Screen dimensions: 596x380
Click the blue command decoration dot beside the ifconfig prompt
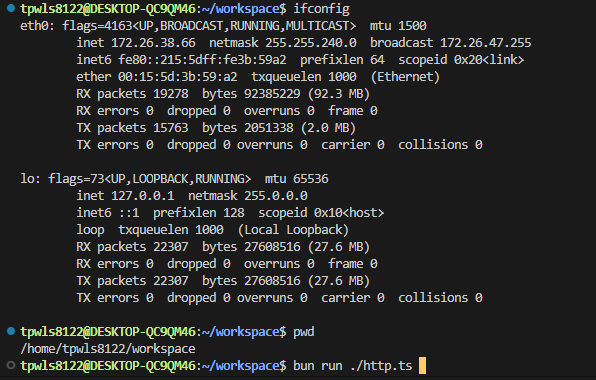pyautogui.click(x=11, y=8)
